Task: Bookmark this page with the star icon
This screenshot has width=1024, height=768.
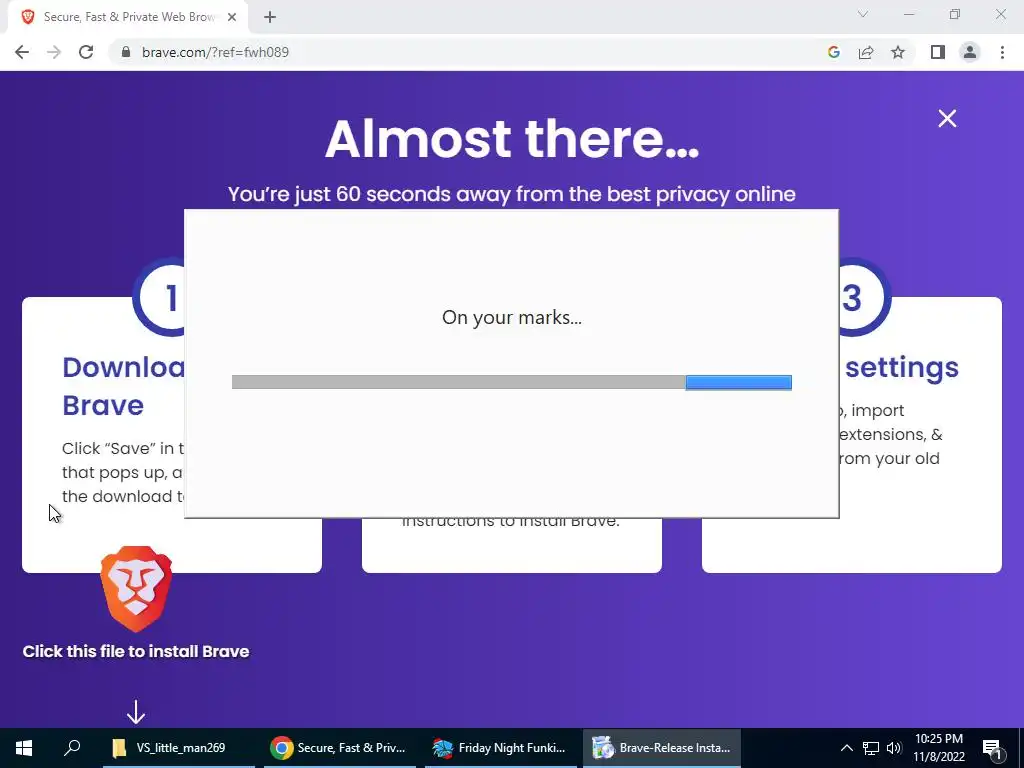Action: point(898,52)
